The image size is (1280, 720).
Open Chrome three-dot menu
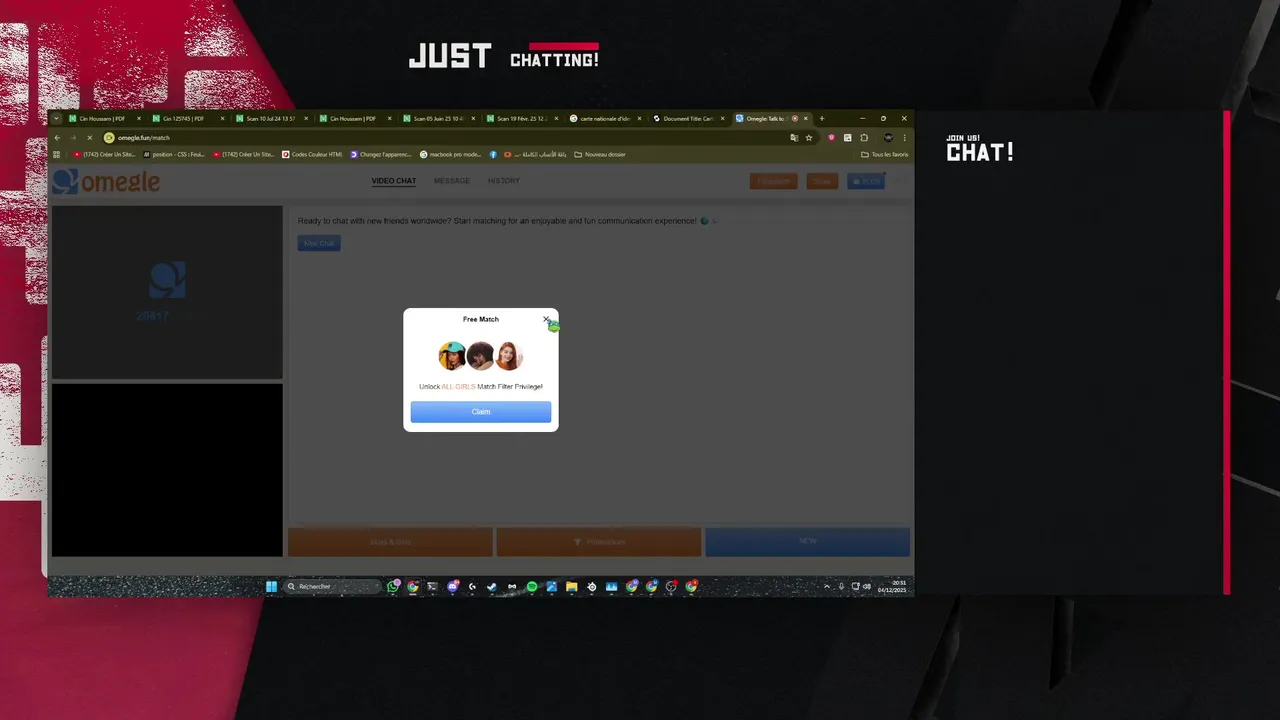click(904, 138)
